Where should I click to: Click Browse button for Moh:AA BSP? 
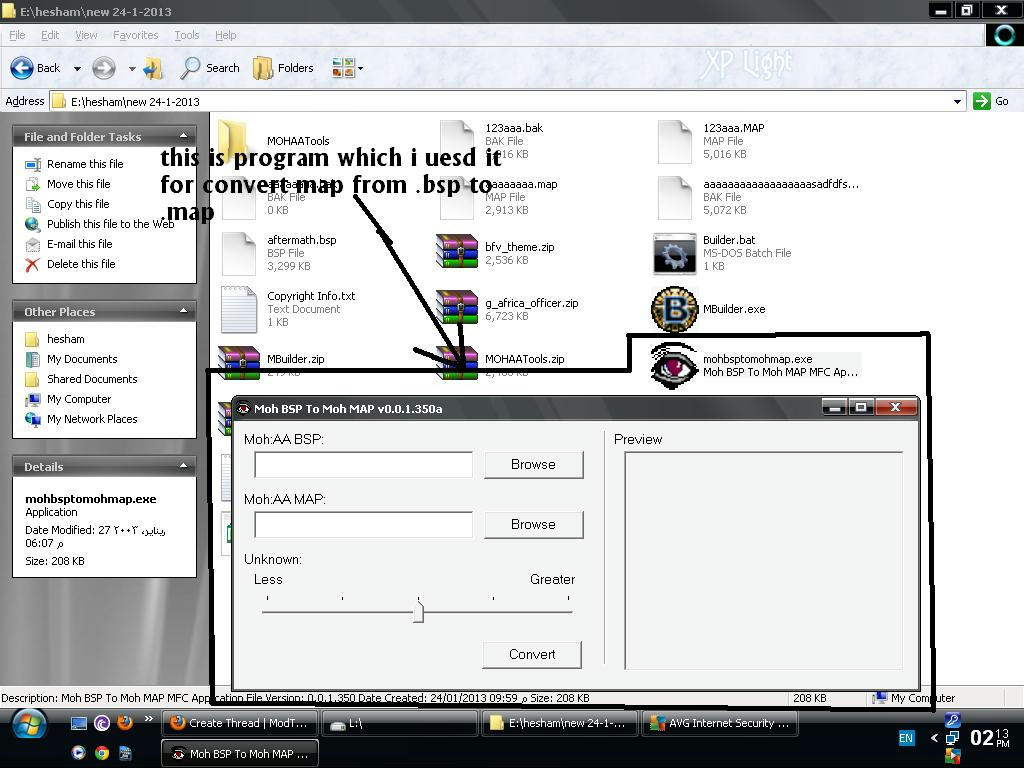coord(533,464)
